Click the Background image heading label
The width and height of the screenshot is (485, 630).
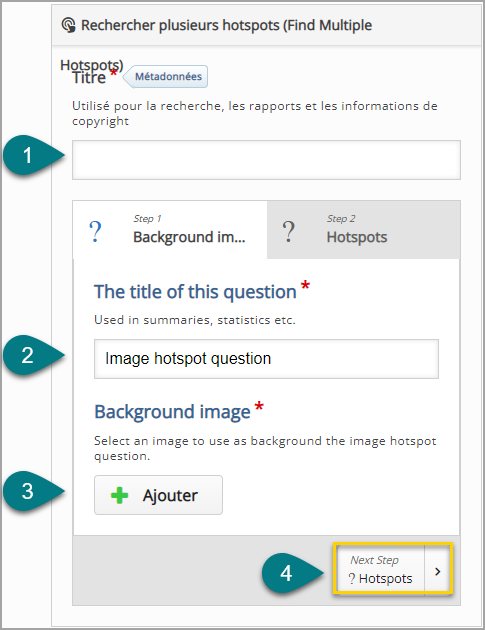tap(172, 412)
